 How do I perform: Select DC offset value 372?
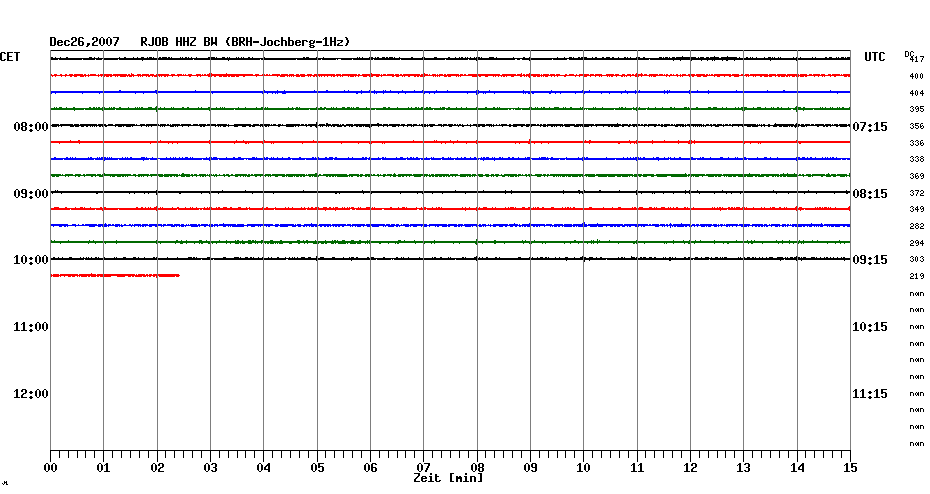coord(917,193)
